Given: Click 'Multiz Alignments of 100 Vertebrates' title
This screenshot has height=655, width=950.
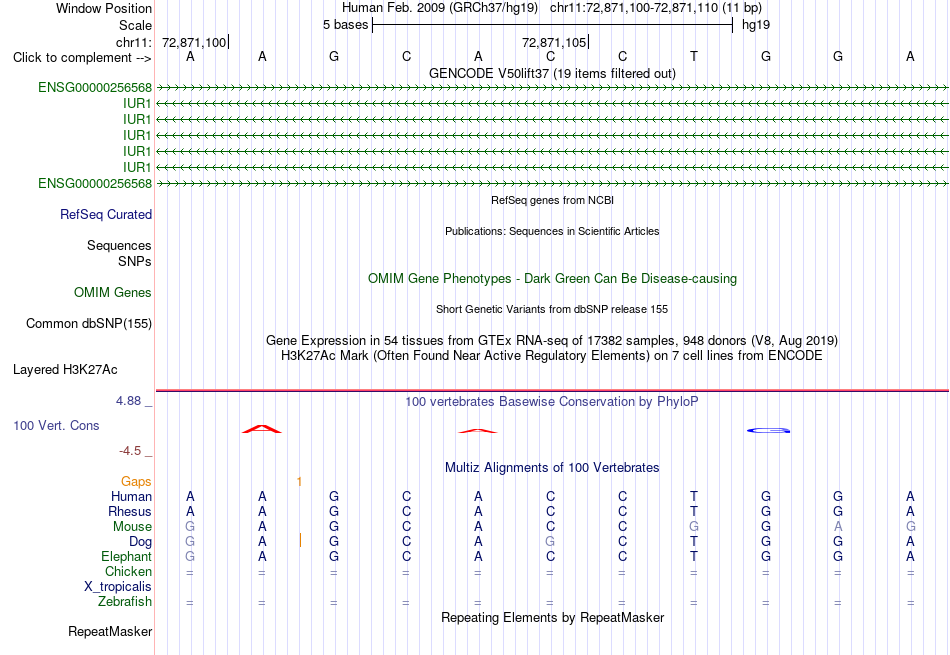Looking at the screenshot, I should click(552, 468).
